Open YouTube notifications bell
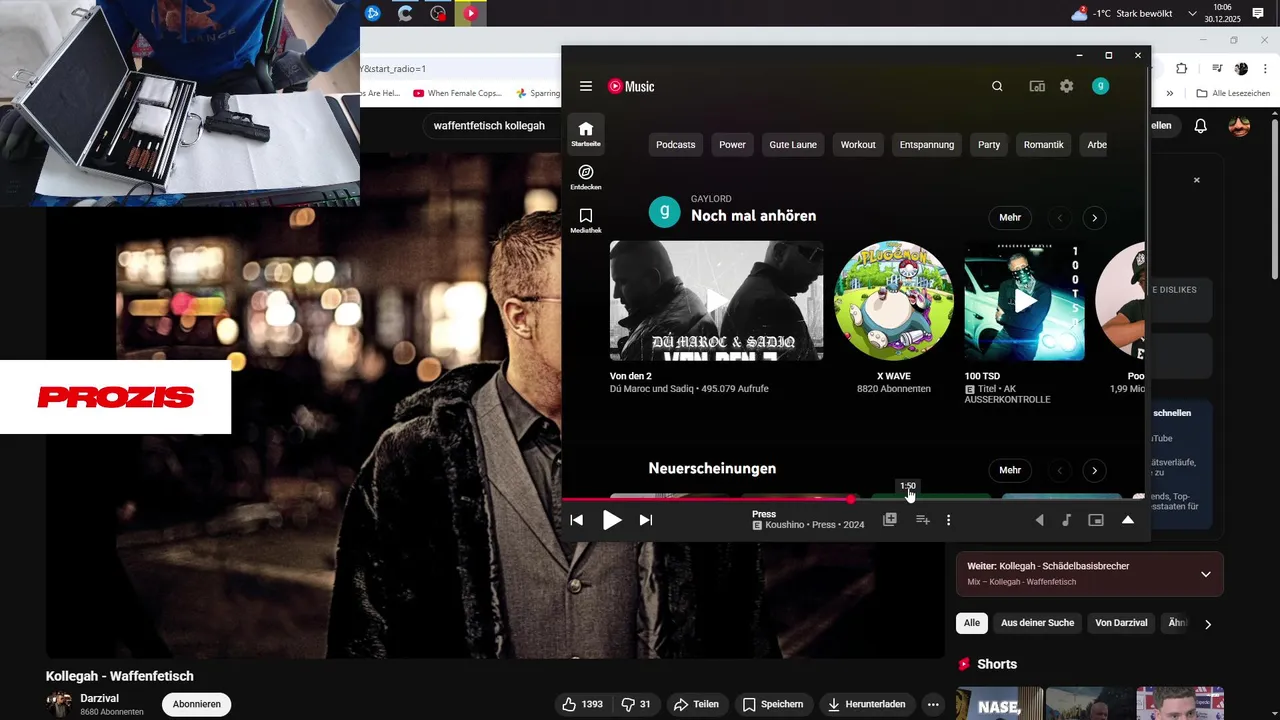 1201,126
